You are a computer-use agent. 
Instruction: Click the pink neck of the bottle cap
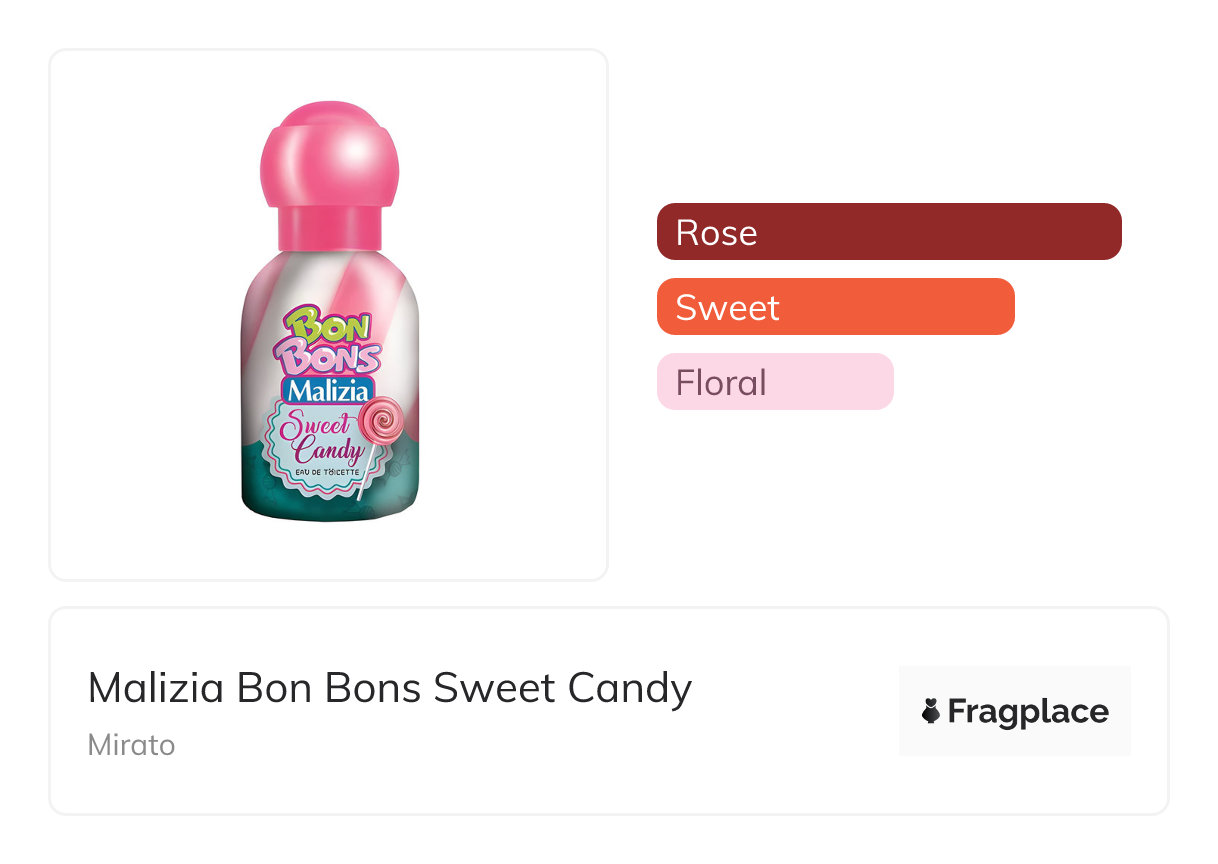click(330, 229)
